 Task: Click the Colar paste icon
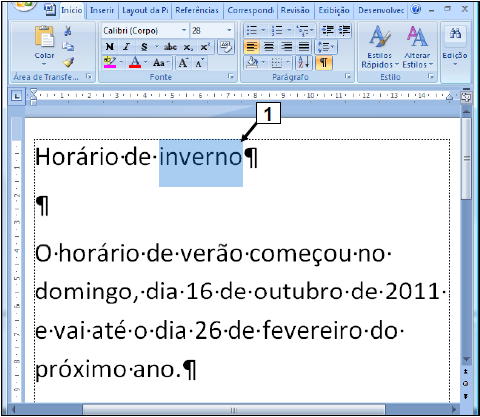[x=44, y=36]
